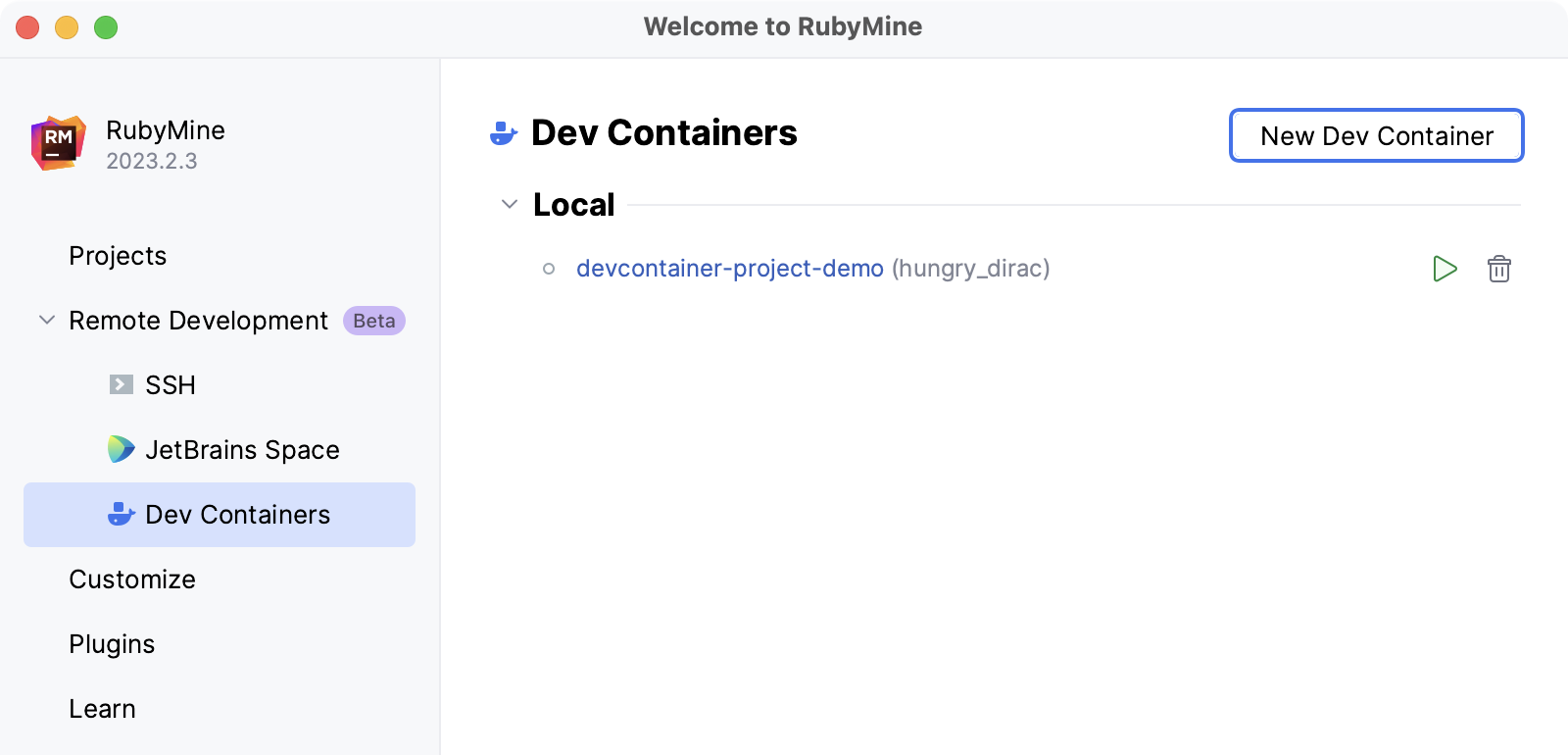Delete devcontainer-project-demo using the trash icon
The width and height of the screenshot is (1568, 755).
tap(1499, 269)
